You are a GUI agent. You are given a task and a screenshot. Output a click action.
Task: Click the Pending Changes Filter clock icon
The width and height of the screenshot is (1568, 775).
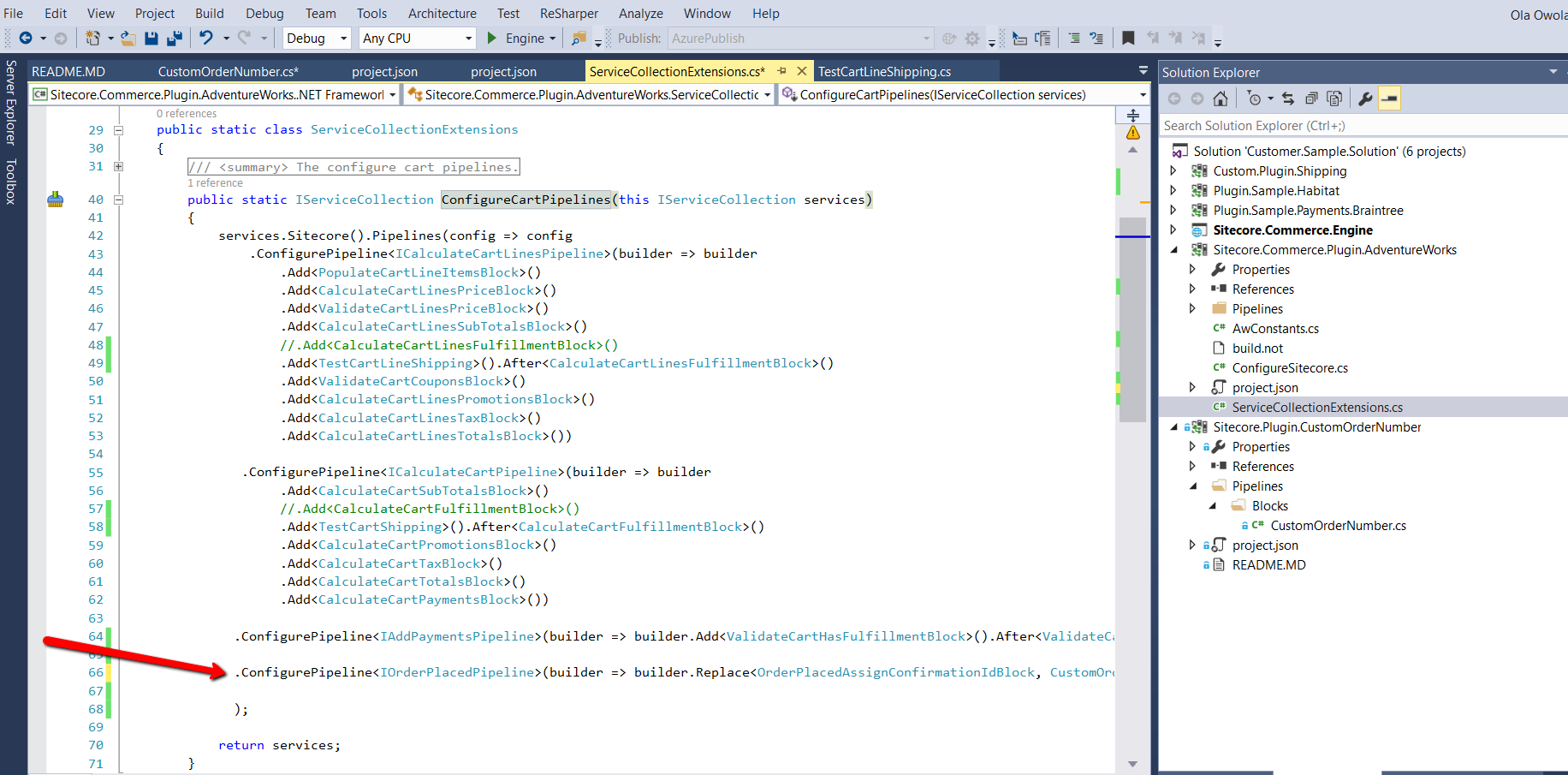pos(1254,98)
